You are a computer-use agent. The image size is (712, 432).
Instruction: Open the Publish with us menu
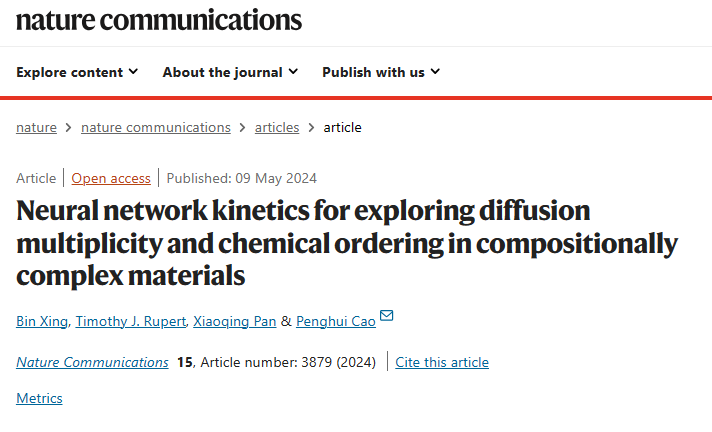click(381, 72)
